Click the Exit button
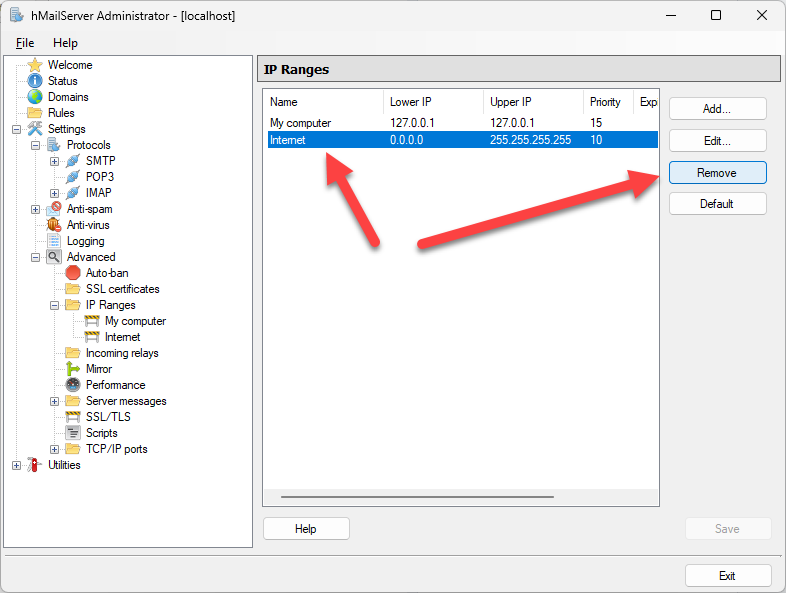This screenshot has height=593, width=786. tap(728, 576)
